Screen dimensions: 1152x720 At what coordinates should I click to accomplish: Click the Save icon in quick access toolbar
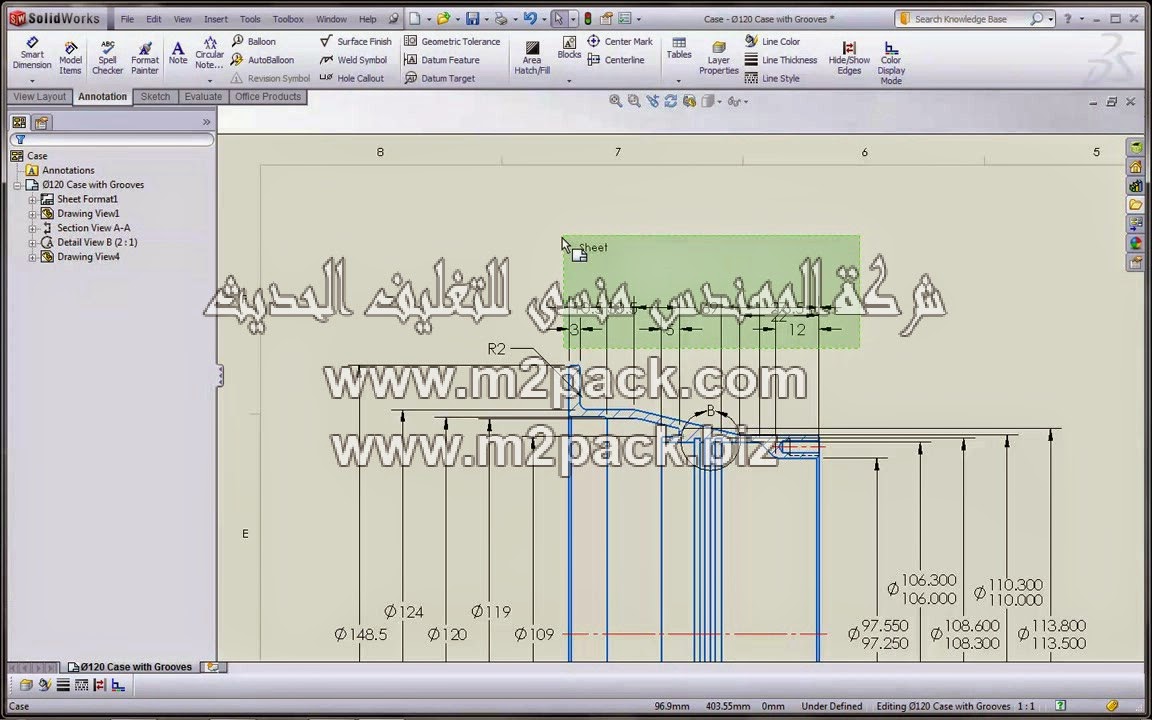point(472,19)
